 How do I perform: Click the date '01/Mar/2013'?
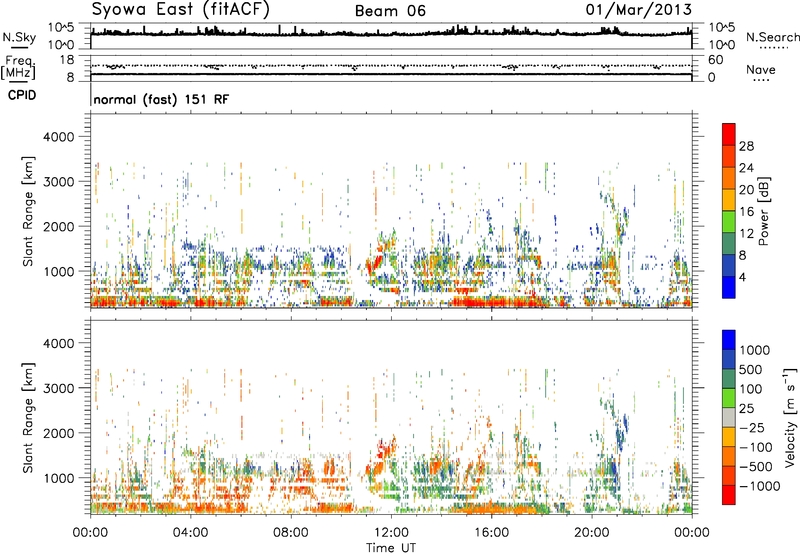[x=639, y=9]
